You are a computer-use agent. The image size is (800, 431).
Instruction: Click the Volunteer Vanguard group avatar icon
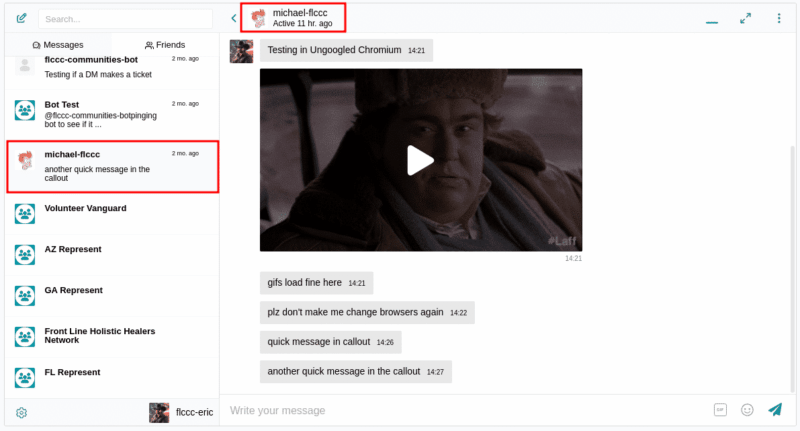(x=24, y=214)
